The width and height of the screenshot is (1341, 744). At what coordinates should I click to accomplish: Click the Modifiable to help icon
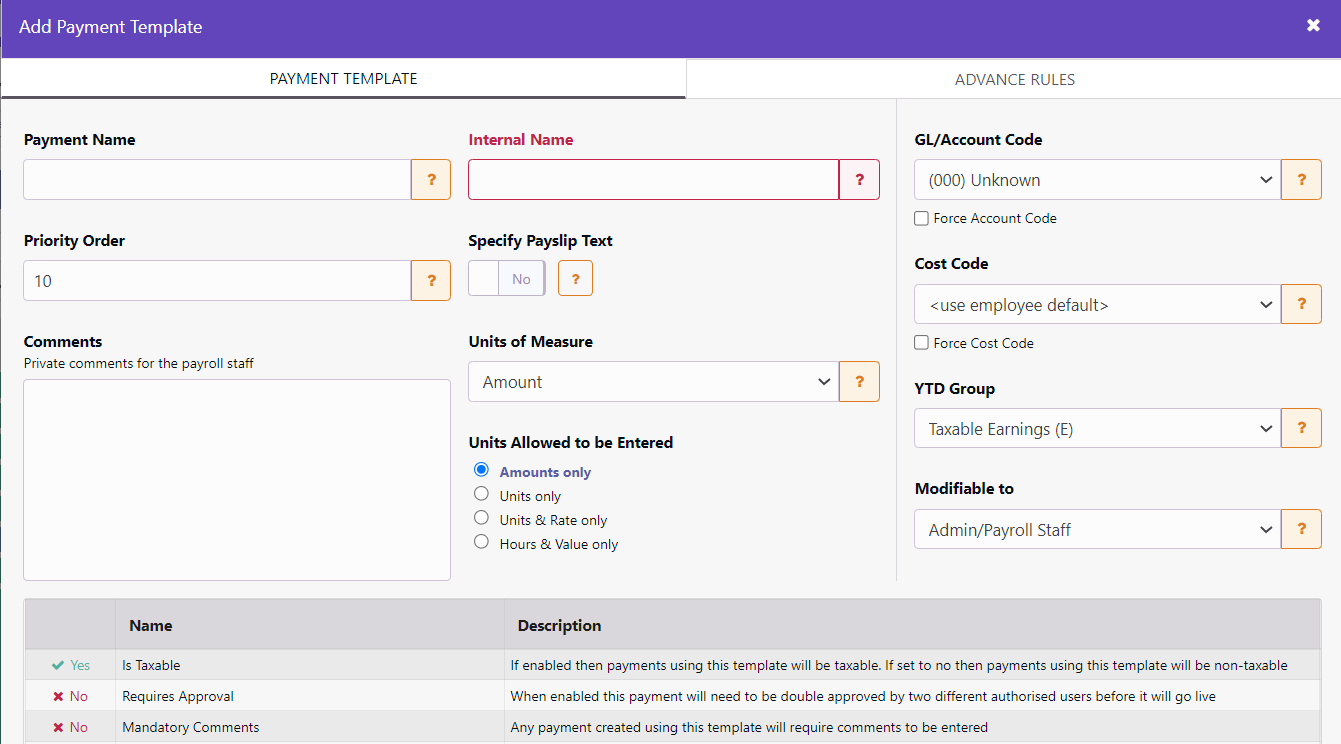(1301, 529)
